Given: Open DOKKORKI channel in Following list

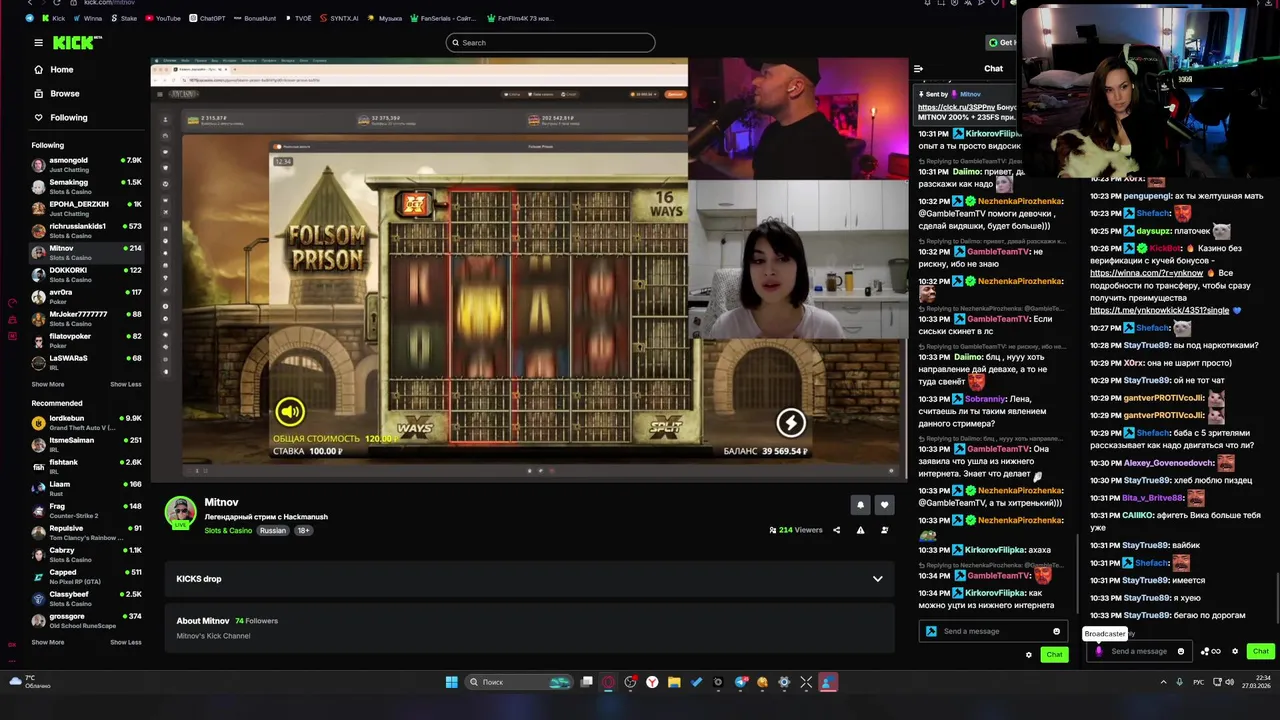Looking at the screenshot, I should click(x=87, y=274).
